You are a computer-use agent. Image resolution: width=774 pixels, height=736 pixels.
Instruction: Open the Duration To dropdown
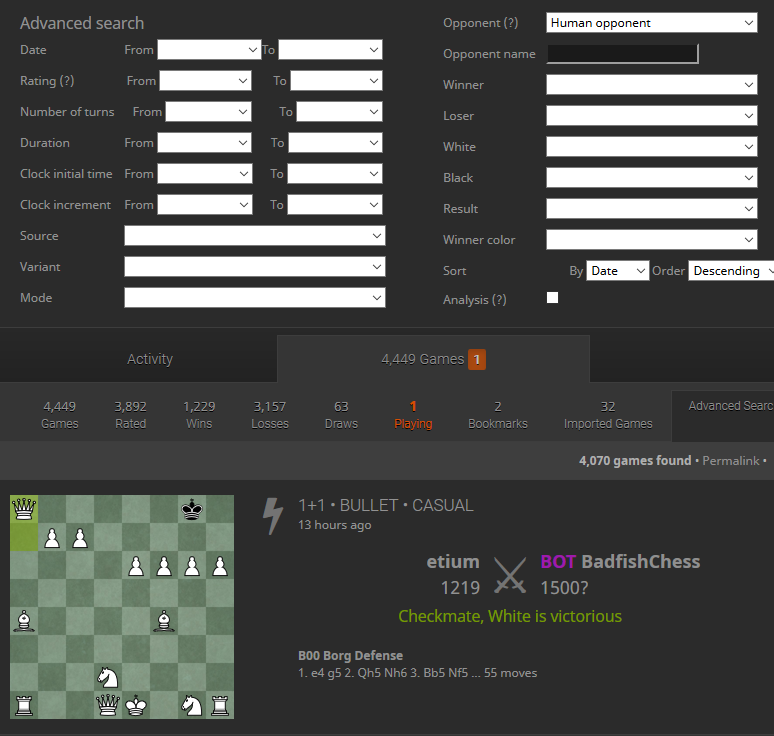tap(335, 143)
